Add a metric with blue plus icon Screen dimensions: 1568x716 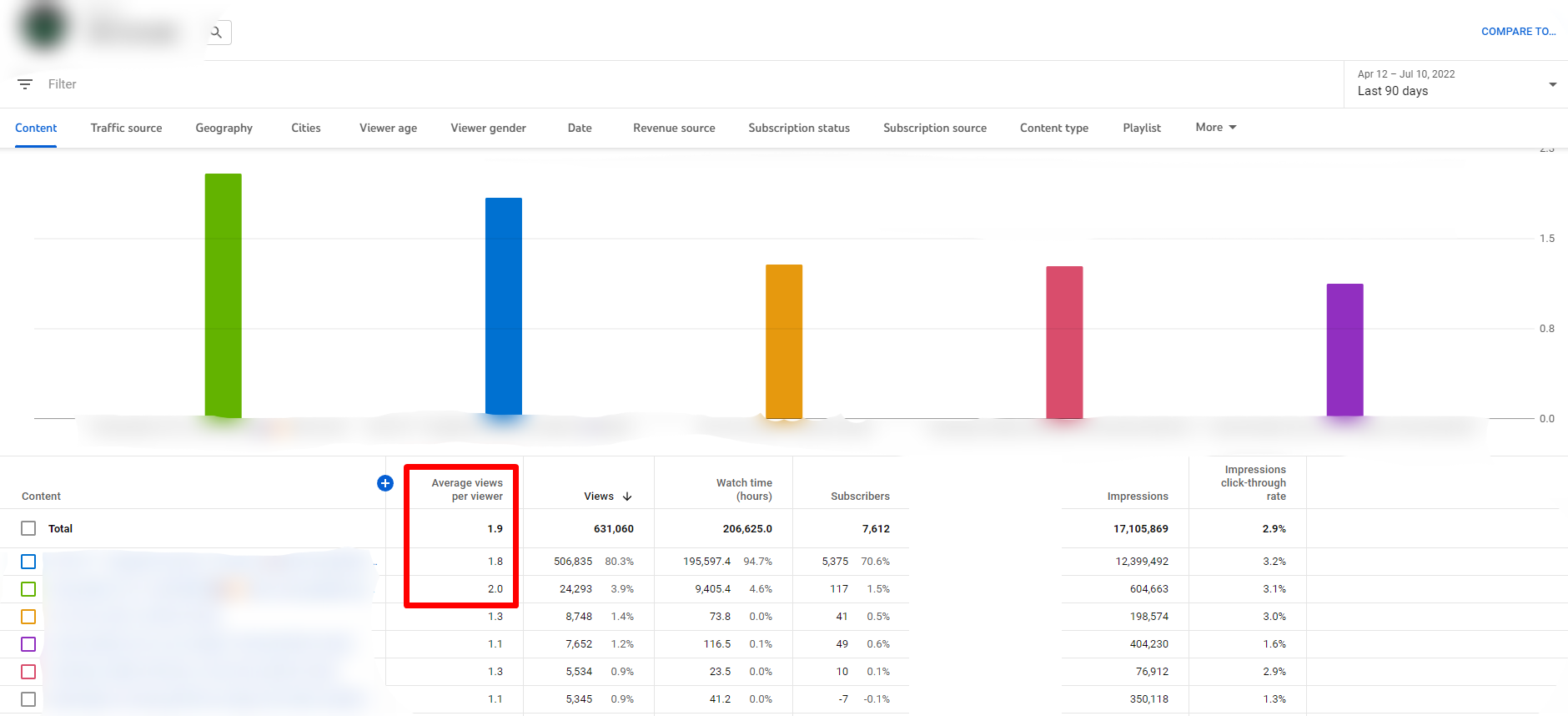[385, 483]
